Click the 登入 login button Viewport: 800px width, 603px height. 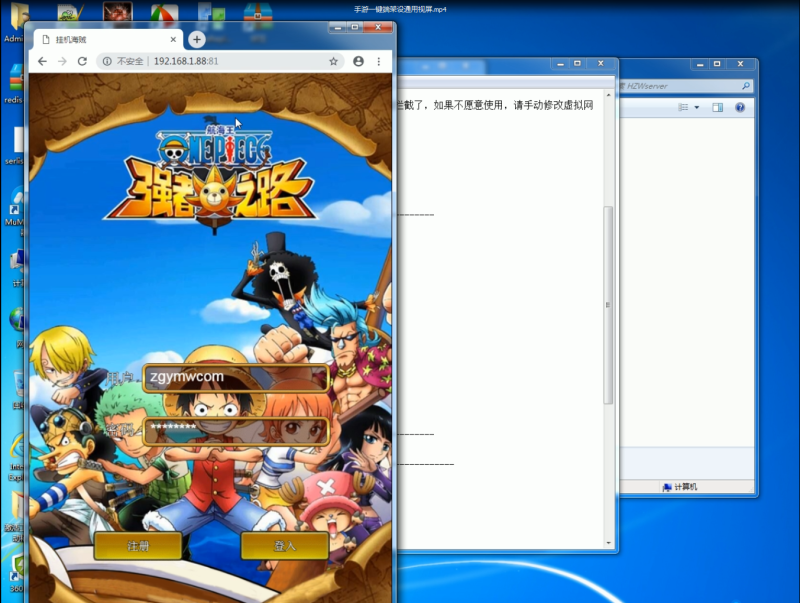(284, 546)
